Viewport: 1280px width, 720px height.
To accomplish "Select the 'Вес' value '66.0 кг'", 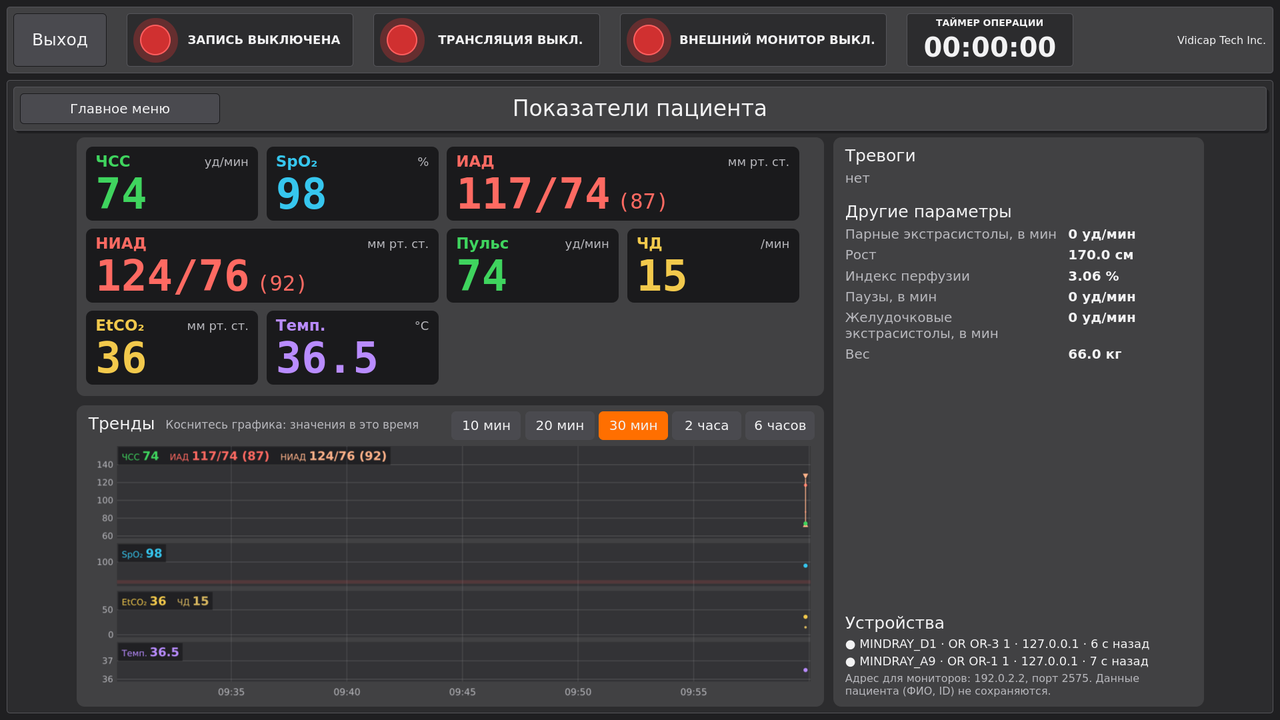I will [1095, 354].
